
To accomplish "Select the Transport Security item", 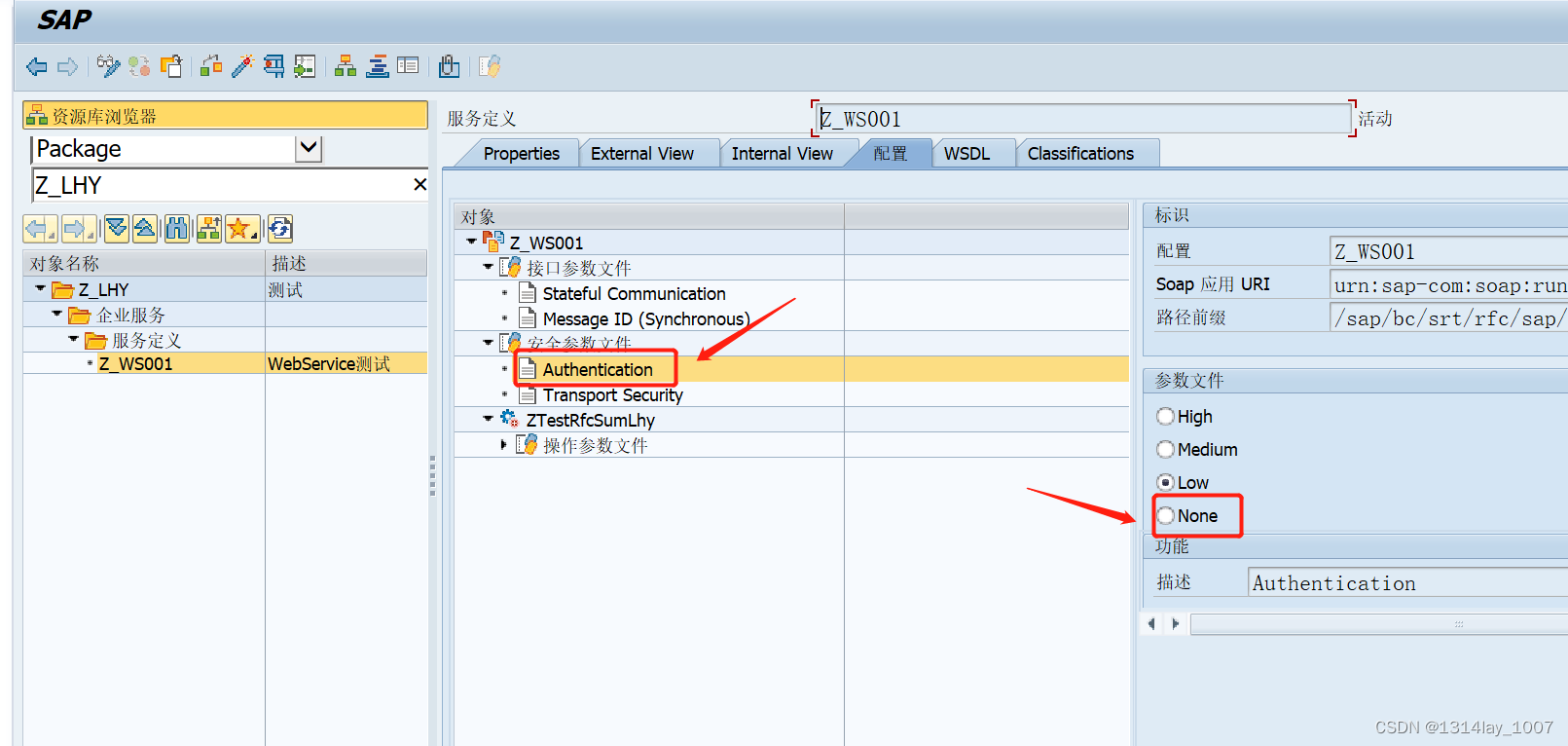I will pos(613,395).
